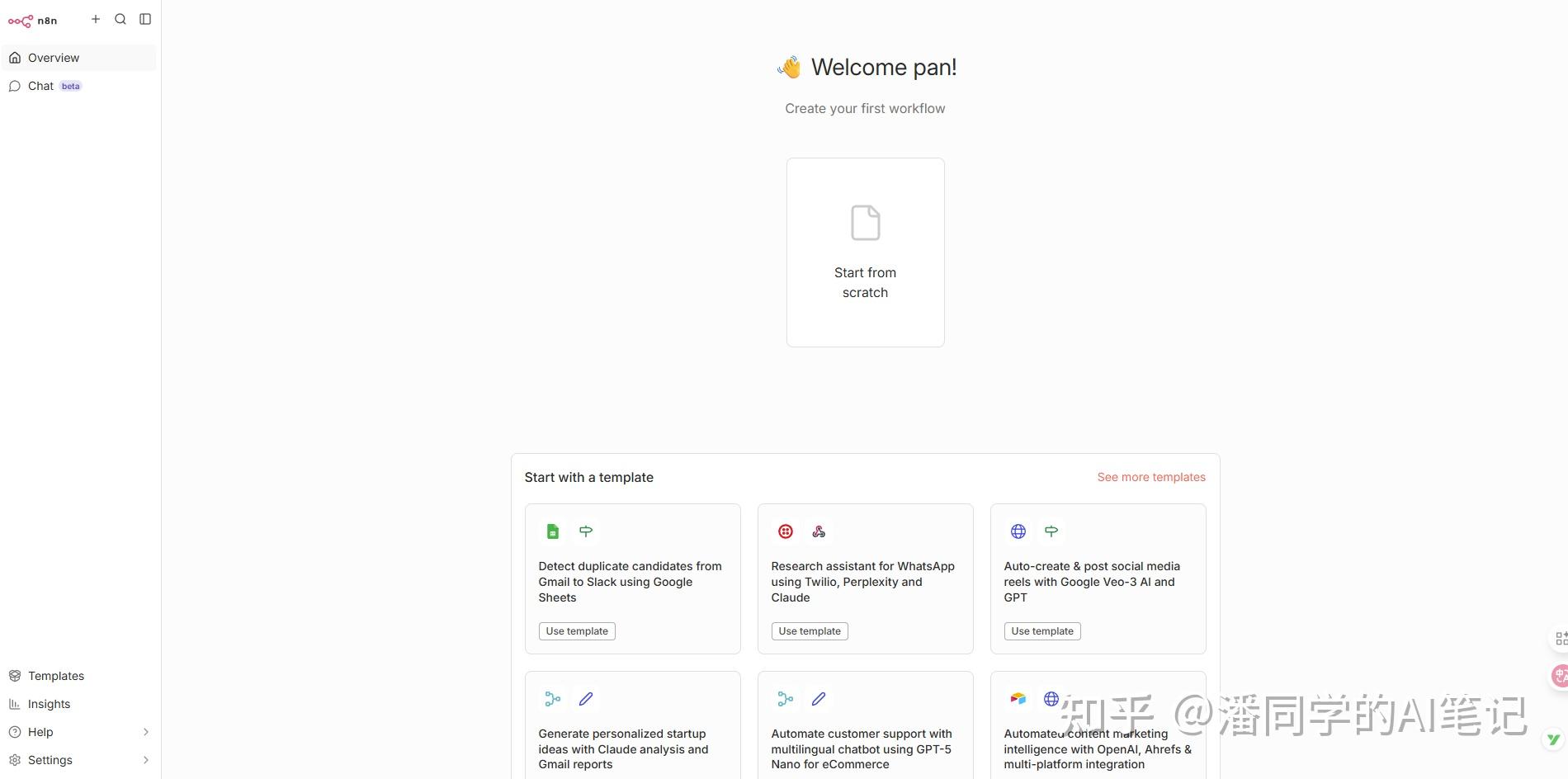Viewport: 1568px width, 779px height.
Task: Use template for Auto-create social media reels
Action: pos(1042,631)
